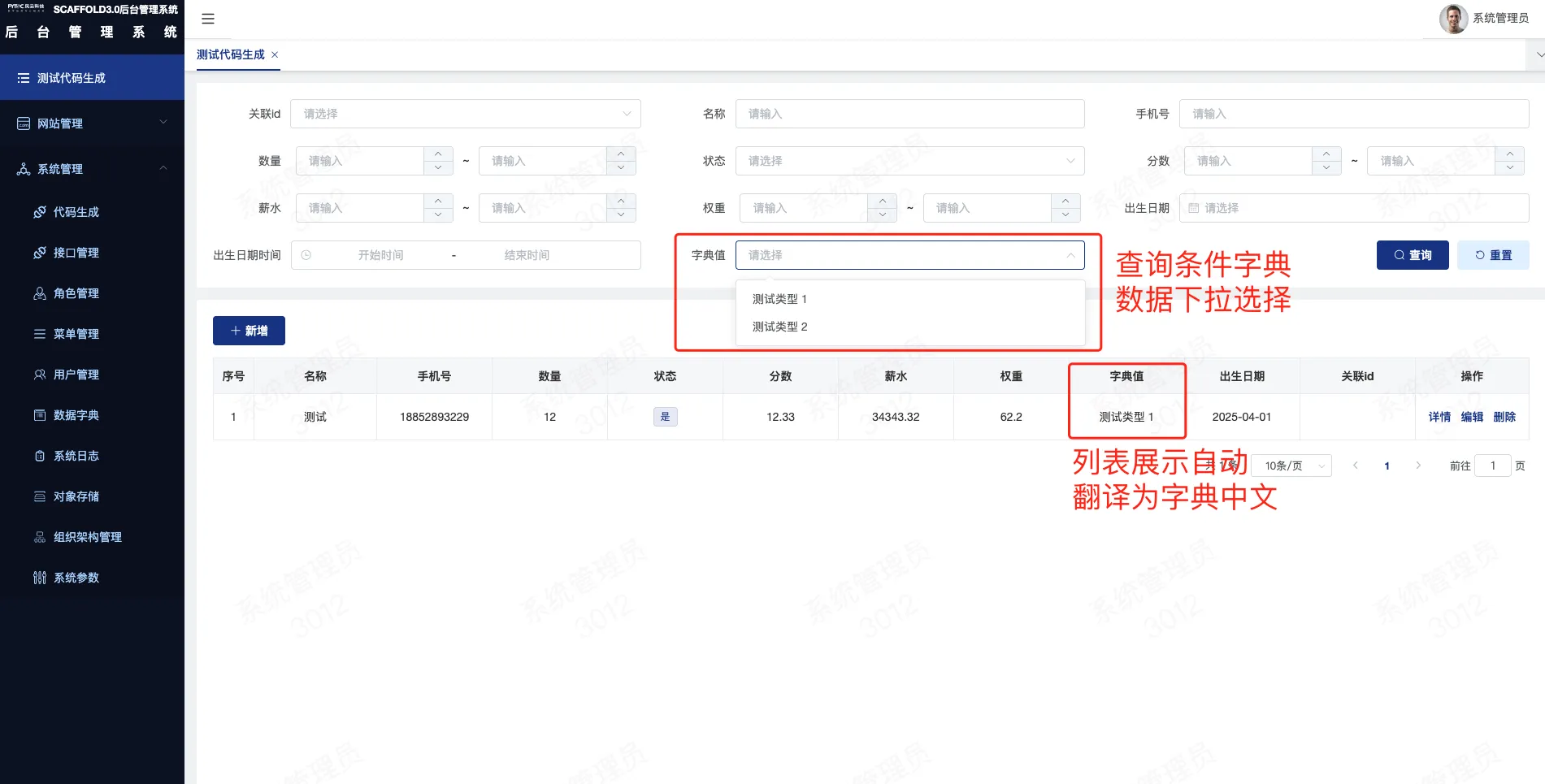Click system administrator avatar
This screenshot has height=784, width=1545.
(x=1453, y=19)
